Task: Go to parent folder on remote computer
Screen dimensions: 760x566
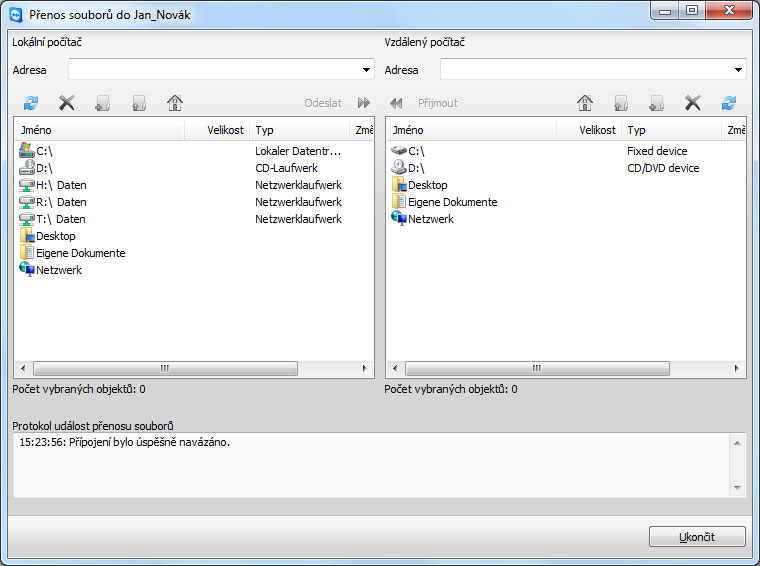Action: [621, 103]
